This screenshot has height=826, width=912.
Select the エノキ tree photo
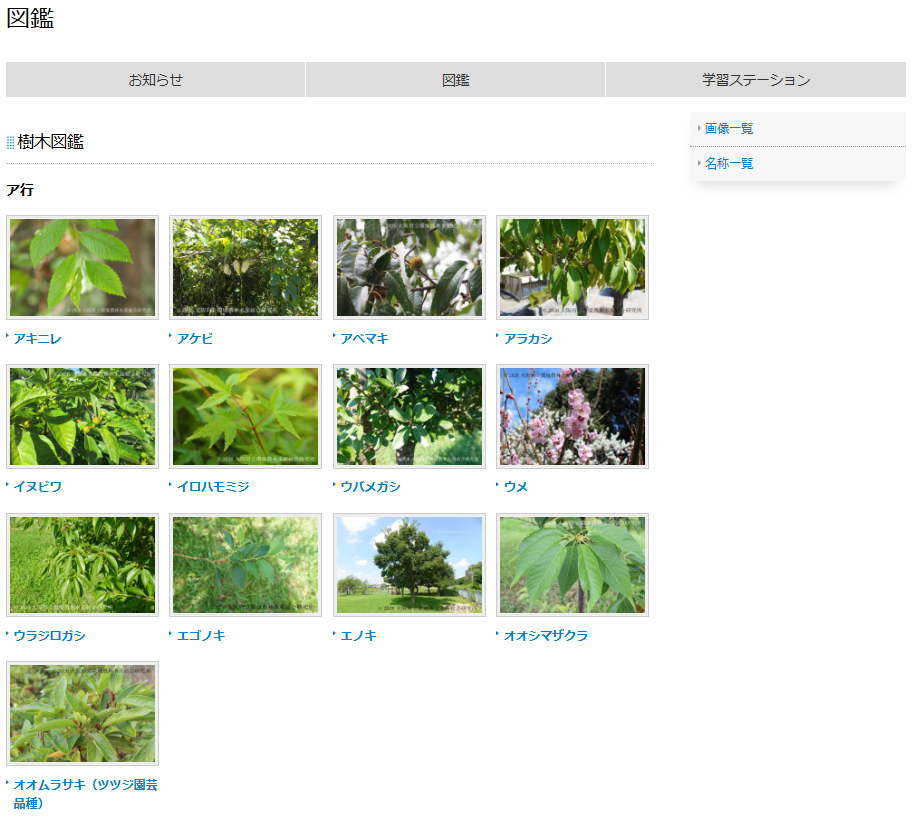[x=409, y=565]
